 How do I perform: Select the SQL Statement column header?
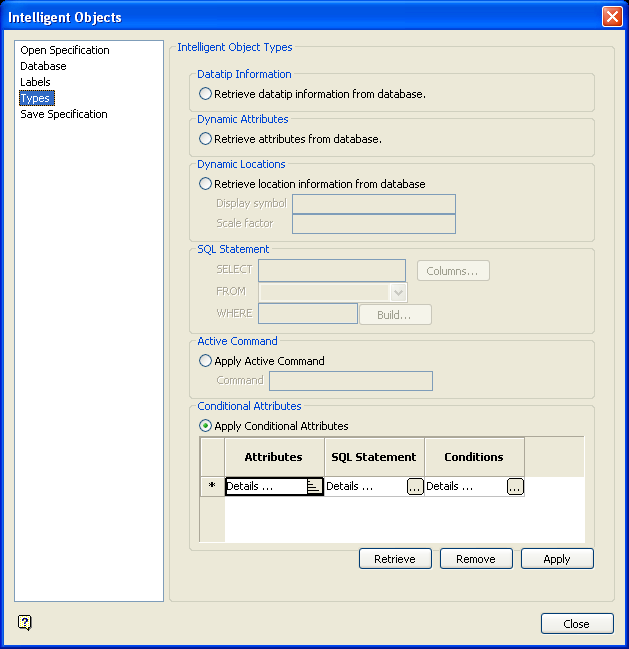(374, 457)
